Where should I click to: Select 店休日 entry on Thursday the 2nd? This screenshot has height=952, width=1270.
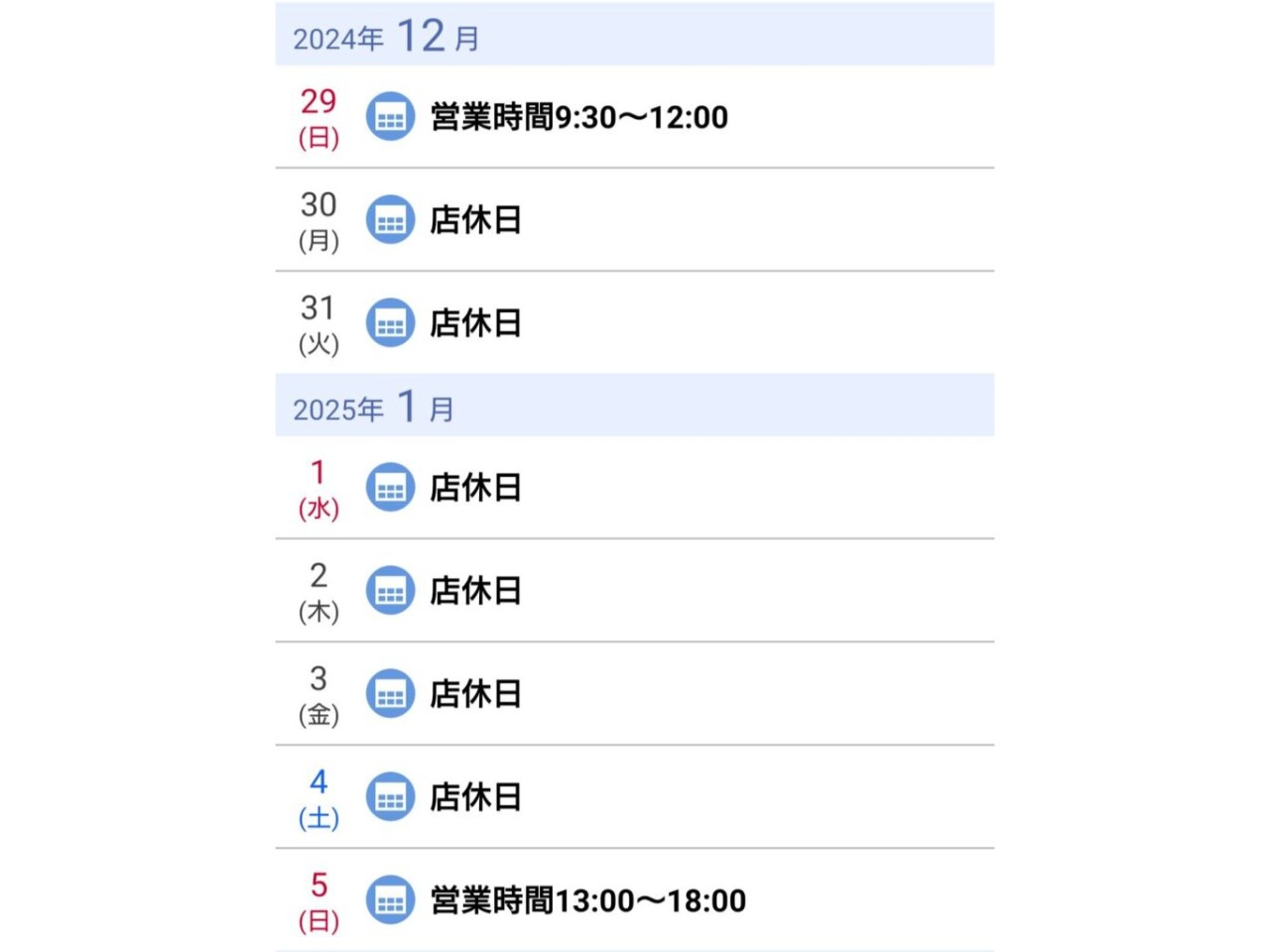475,591
